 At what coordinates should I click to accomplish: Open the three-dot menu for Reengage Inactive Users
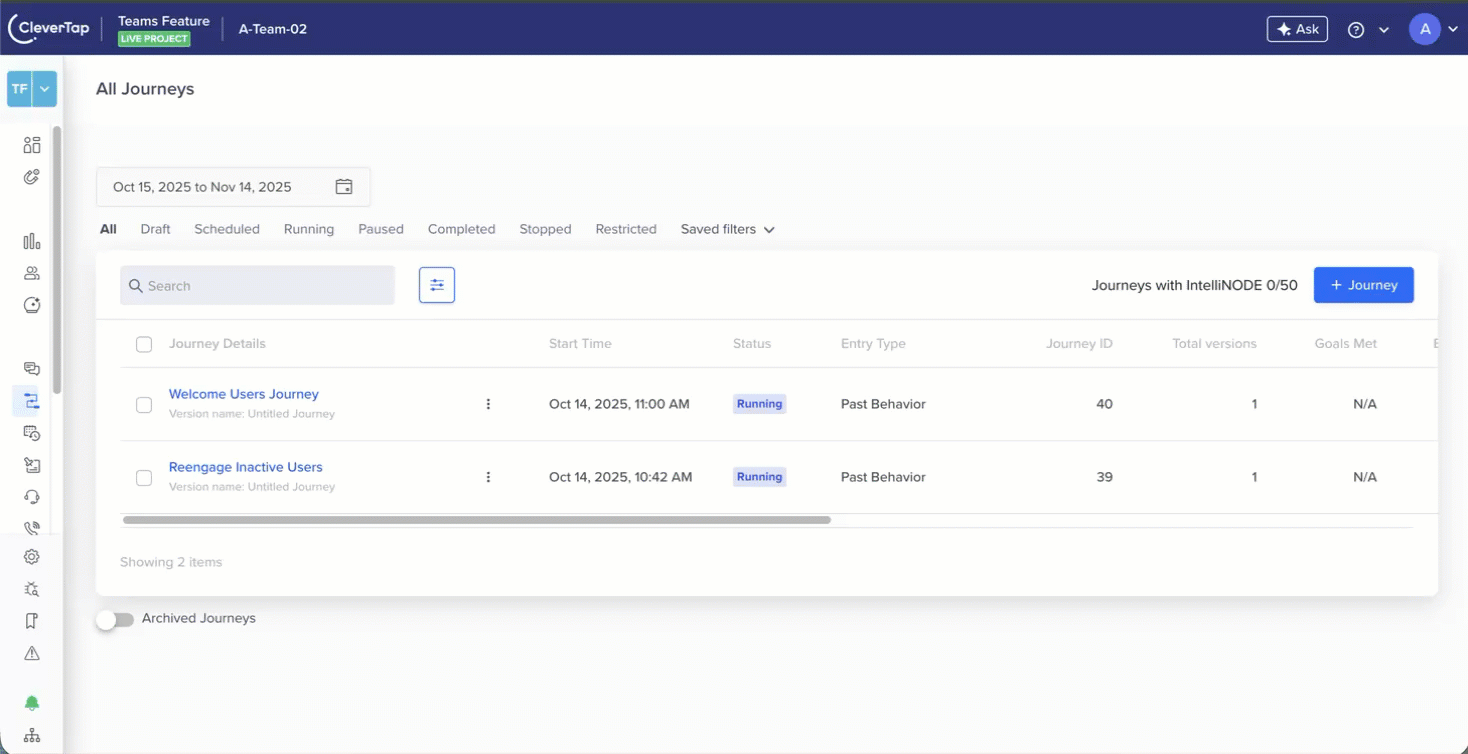click(488, 477)
